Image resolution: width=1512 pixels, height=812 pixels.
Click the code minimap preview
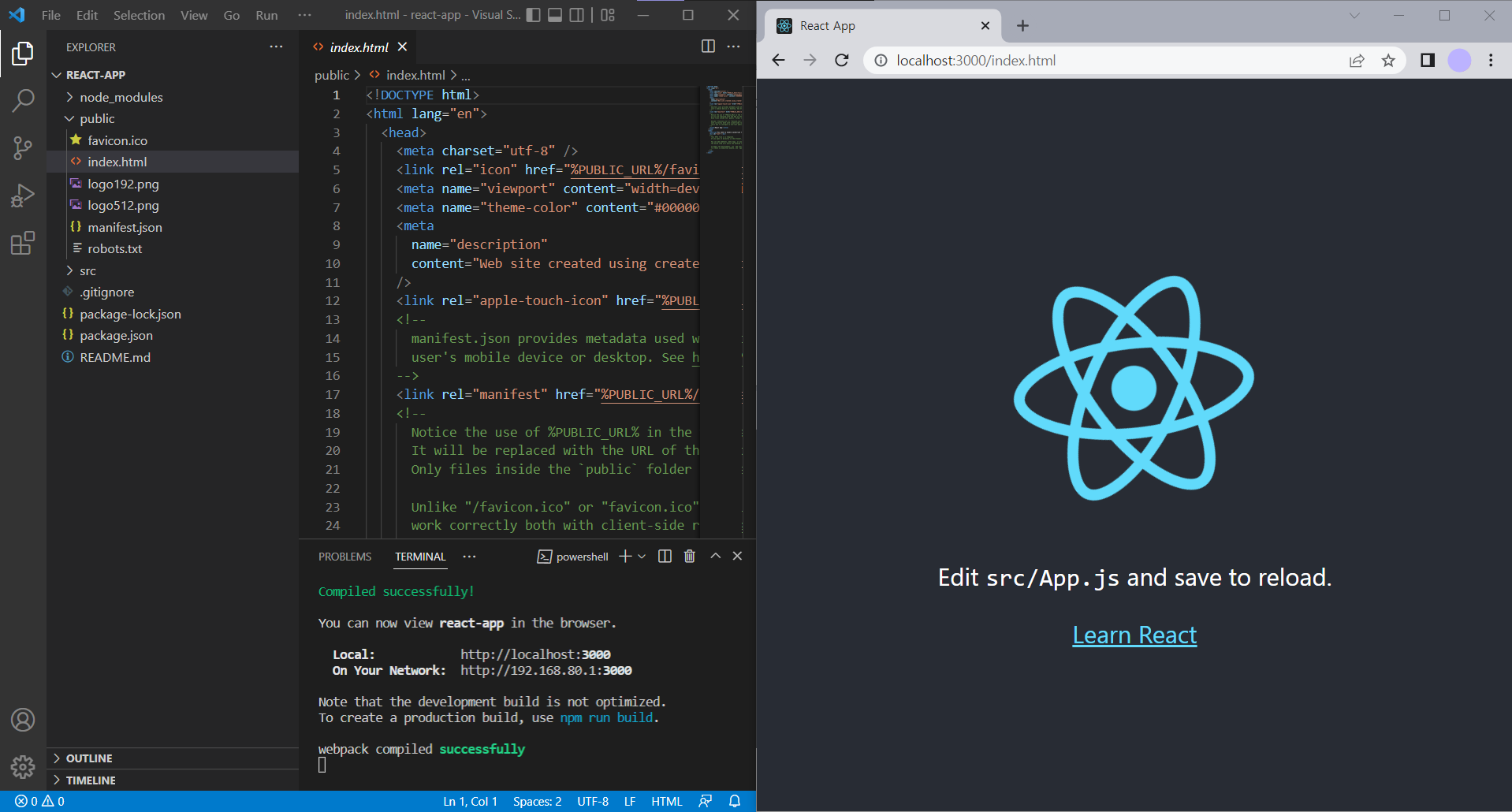[x=725, y=118]
